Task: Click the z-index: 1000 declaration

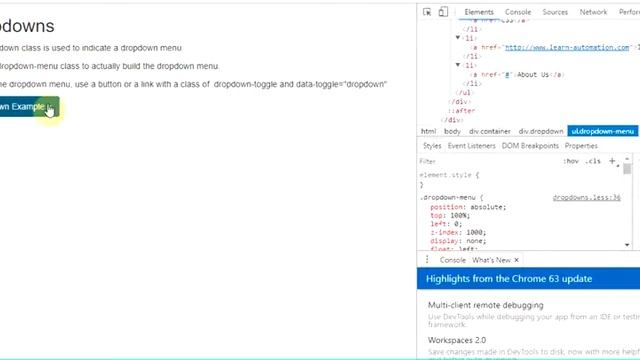Action: pyautogui.click(x=458, y=232)
